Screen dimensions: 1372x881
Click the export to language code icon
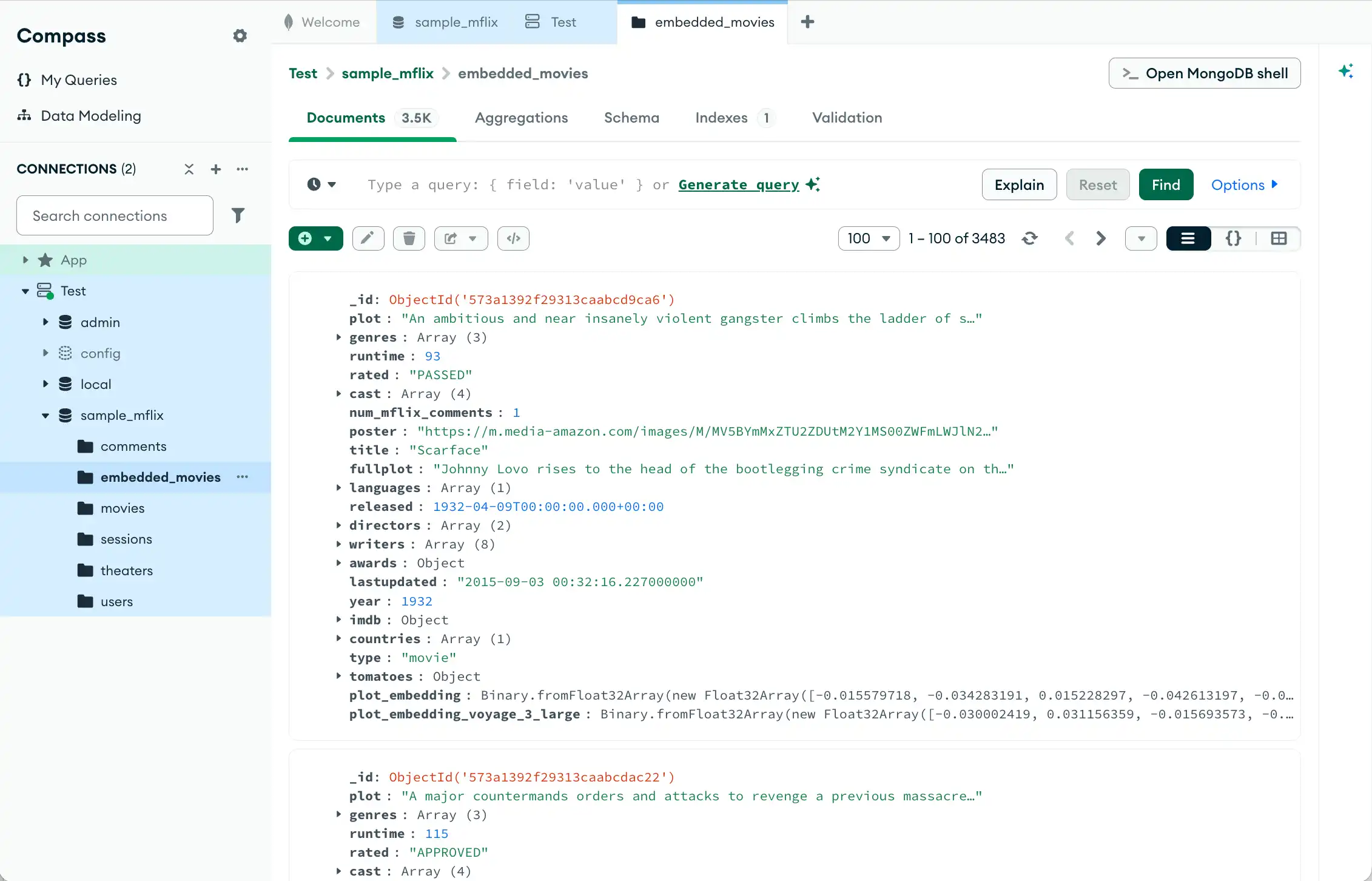513,238
